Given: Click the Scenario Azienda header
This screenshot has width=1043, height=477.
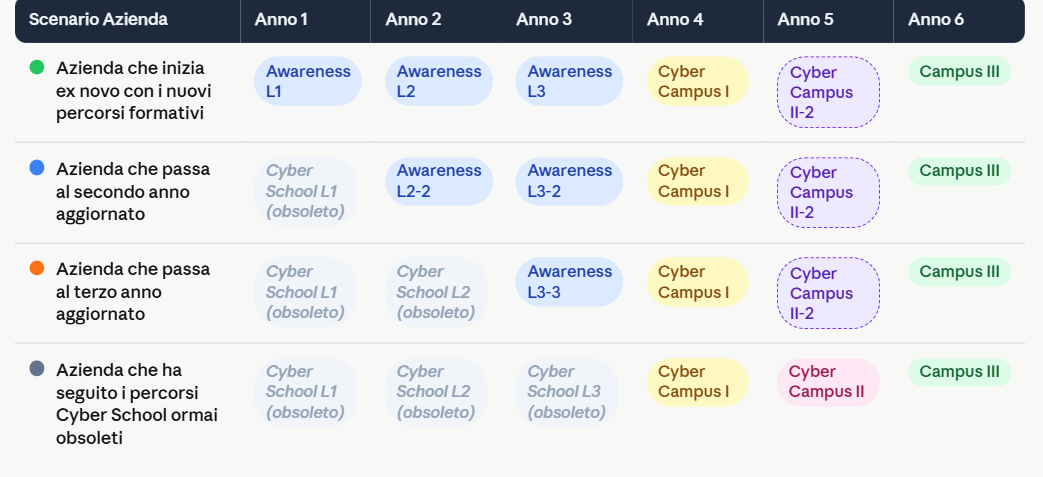Looking at the screenshot, I should [98, 19].
